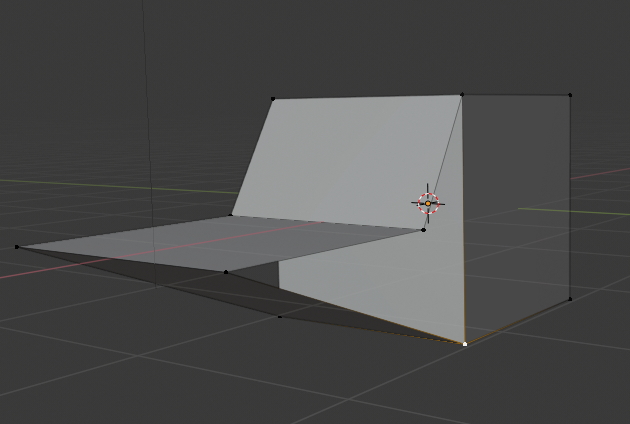Select vertex where flat plane meets slanted face on left
Viewport: 630px width, 424px height.
coord(230,215)
